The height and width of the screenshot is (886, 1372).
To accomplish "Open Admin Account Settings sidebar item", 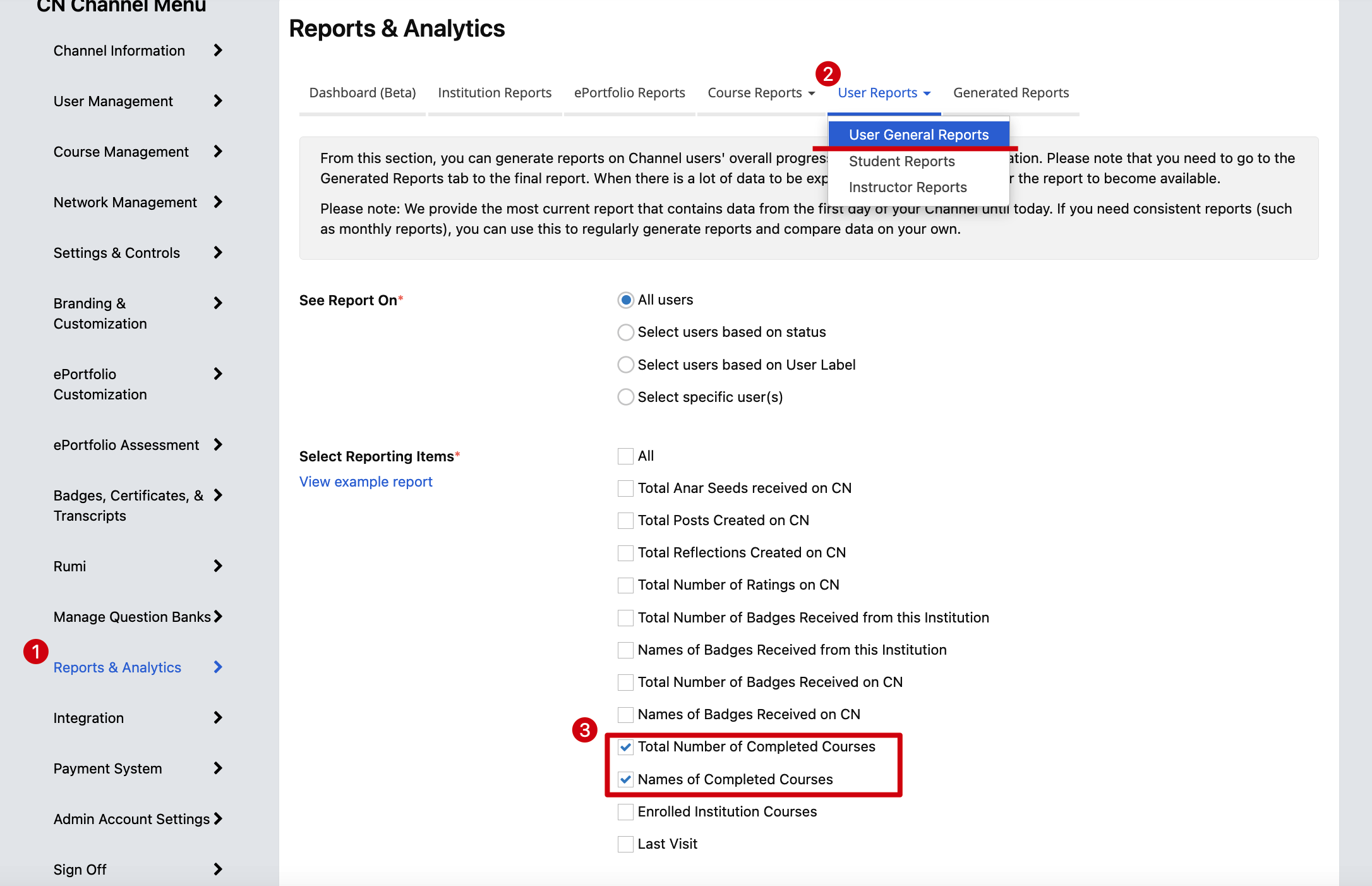I will point(131,819).
